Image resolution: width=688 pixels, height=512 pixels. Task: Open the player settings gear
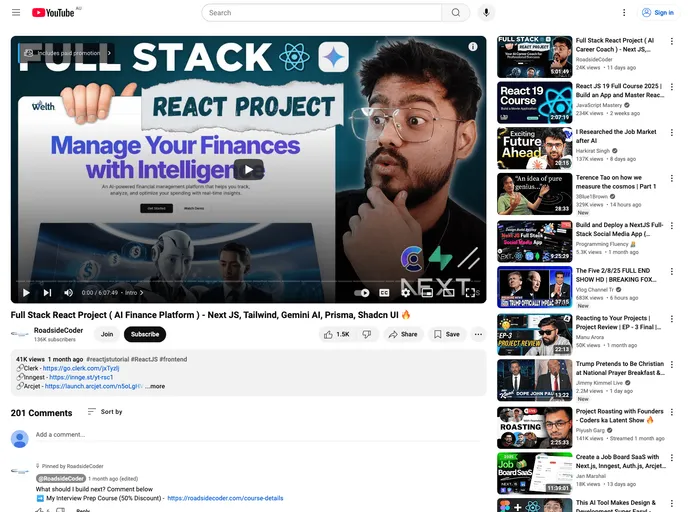click(x=406, y=293)
